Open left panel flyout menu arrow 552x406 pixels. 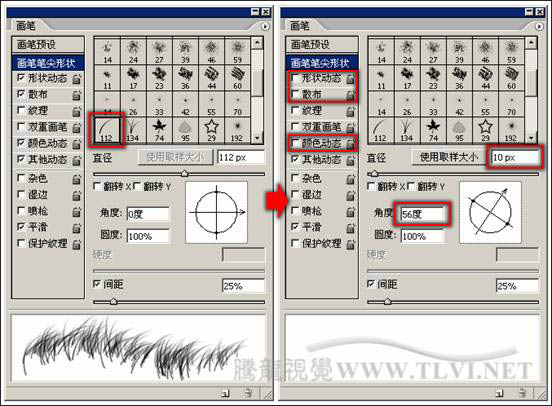[x=265, y=26]
